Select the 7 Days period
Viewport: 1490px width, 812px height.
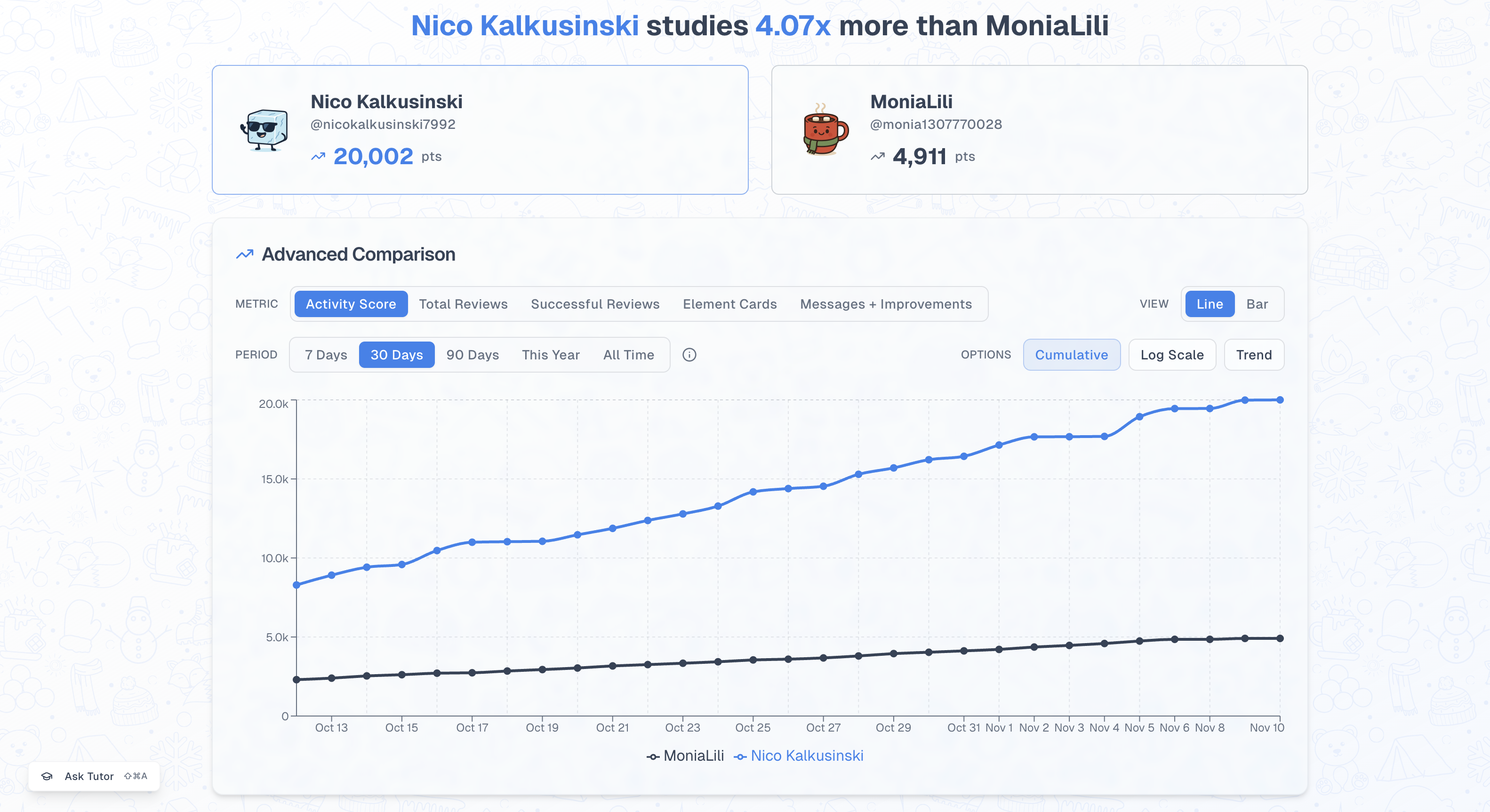coord(326,355)
